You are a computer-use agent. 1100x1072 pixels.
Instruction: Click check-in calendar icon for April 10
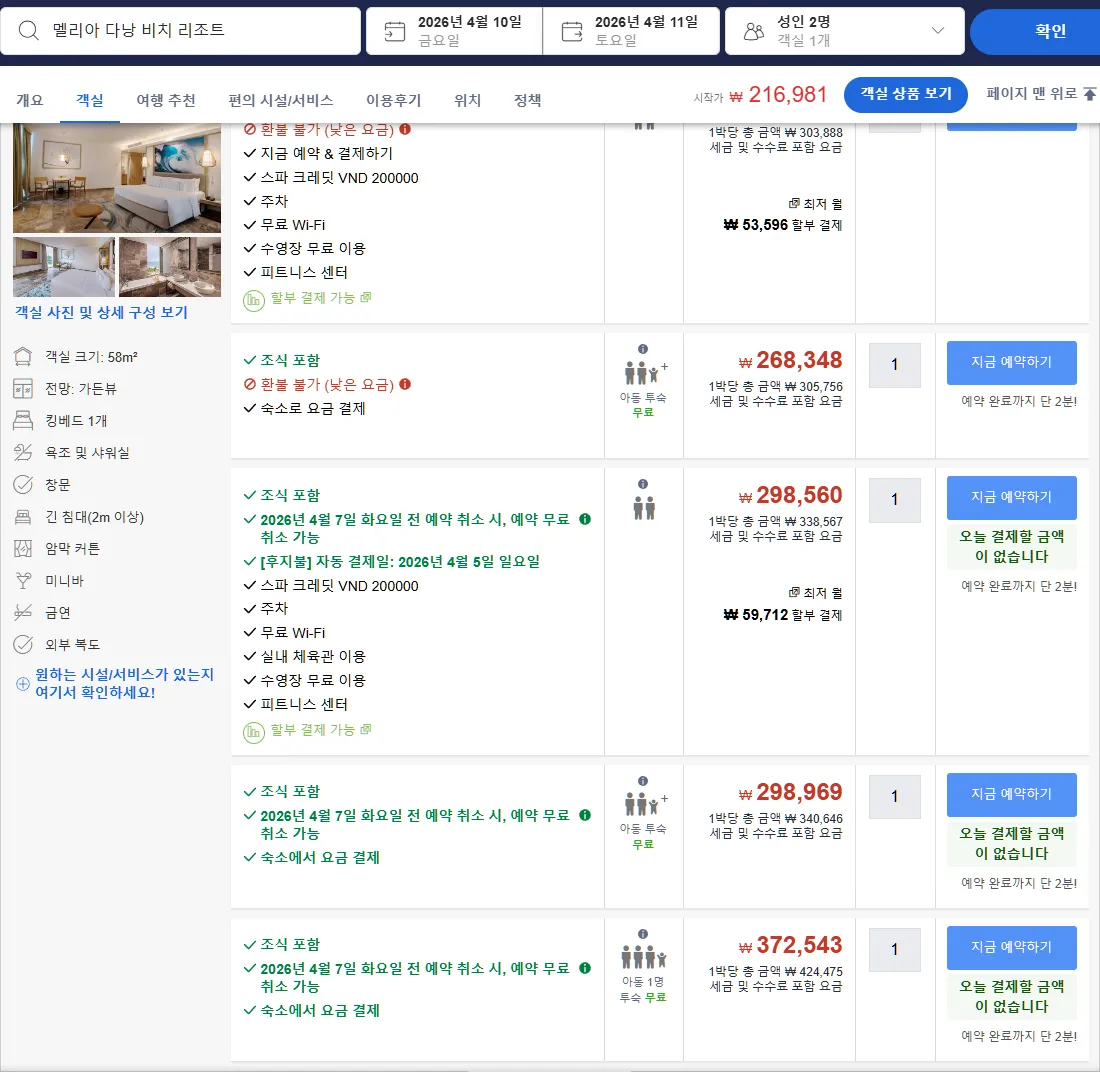395,32
